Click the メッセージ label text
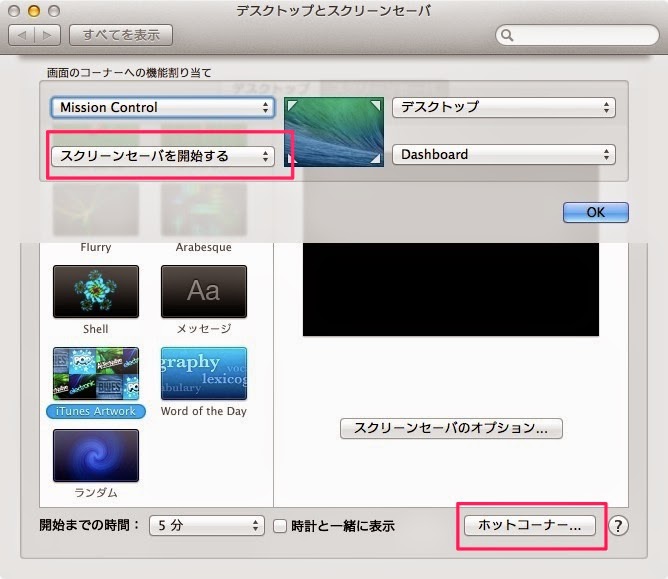Viewport: 668px width, 579px height. tap(204, 329)
